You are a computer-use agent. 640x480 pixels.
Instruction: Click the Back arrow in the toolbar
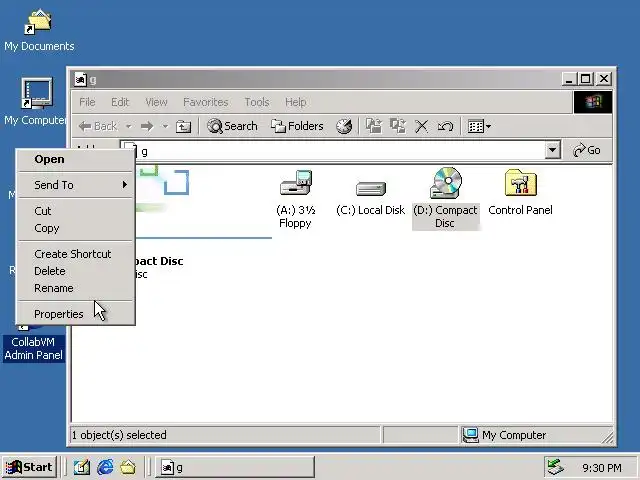point(98,126)
